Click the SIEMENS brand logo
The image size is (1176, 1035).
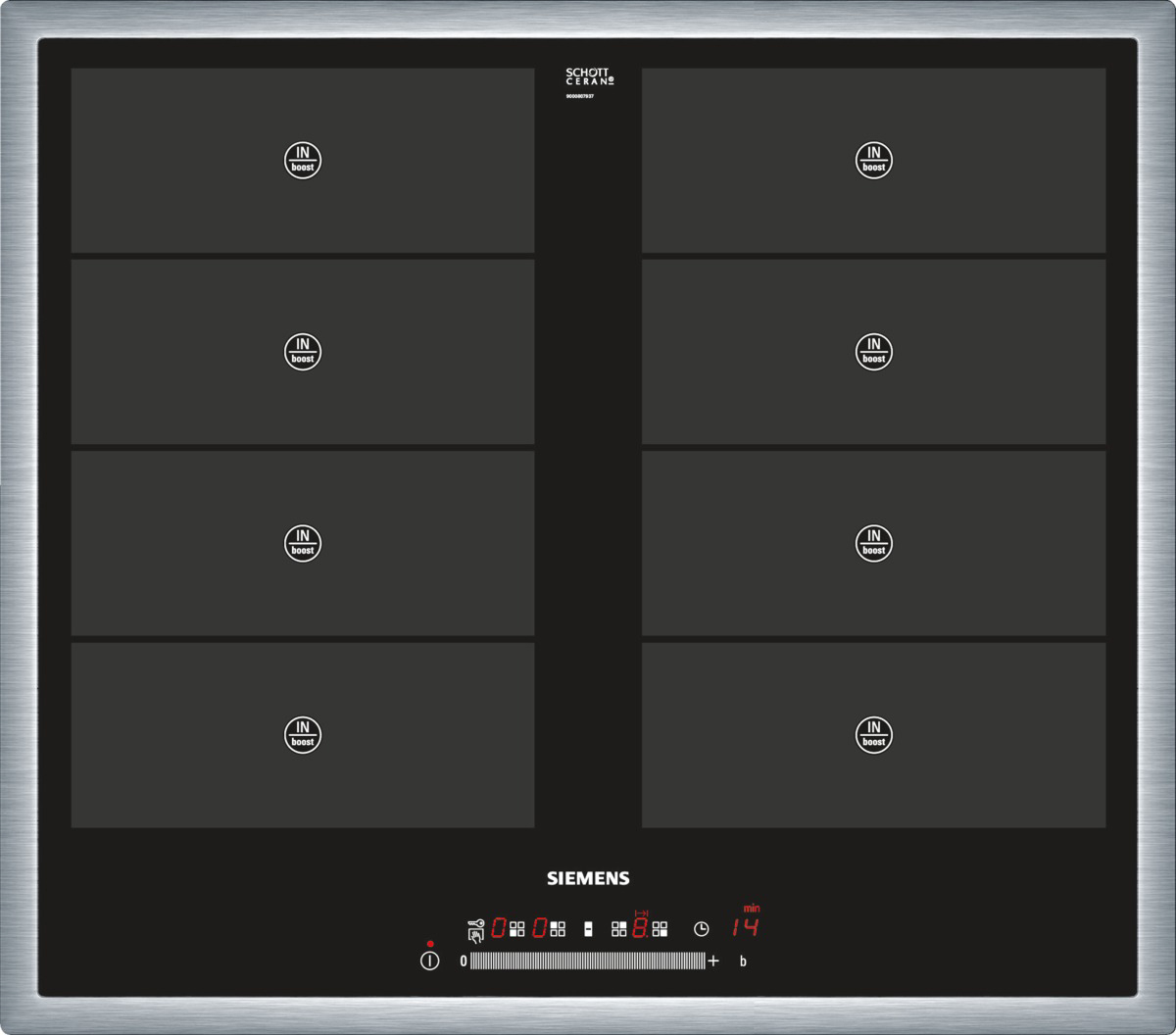(x=588, y=878)
